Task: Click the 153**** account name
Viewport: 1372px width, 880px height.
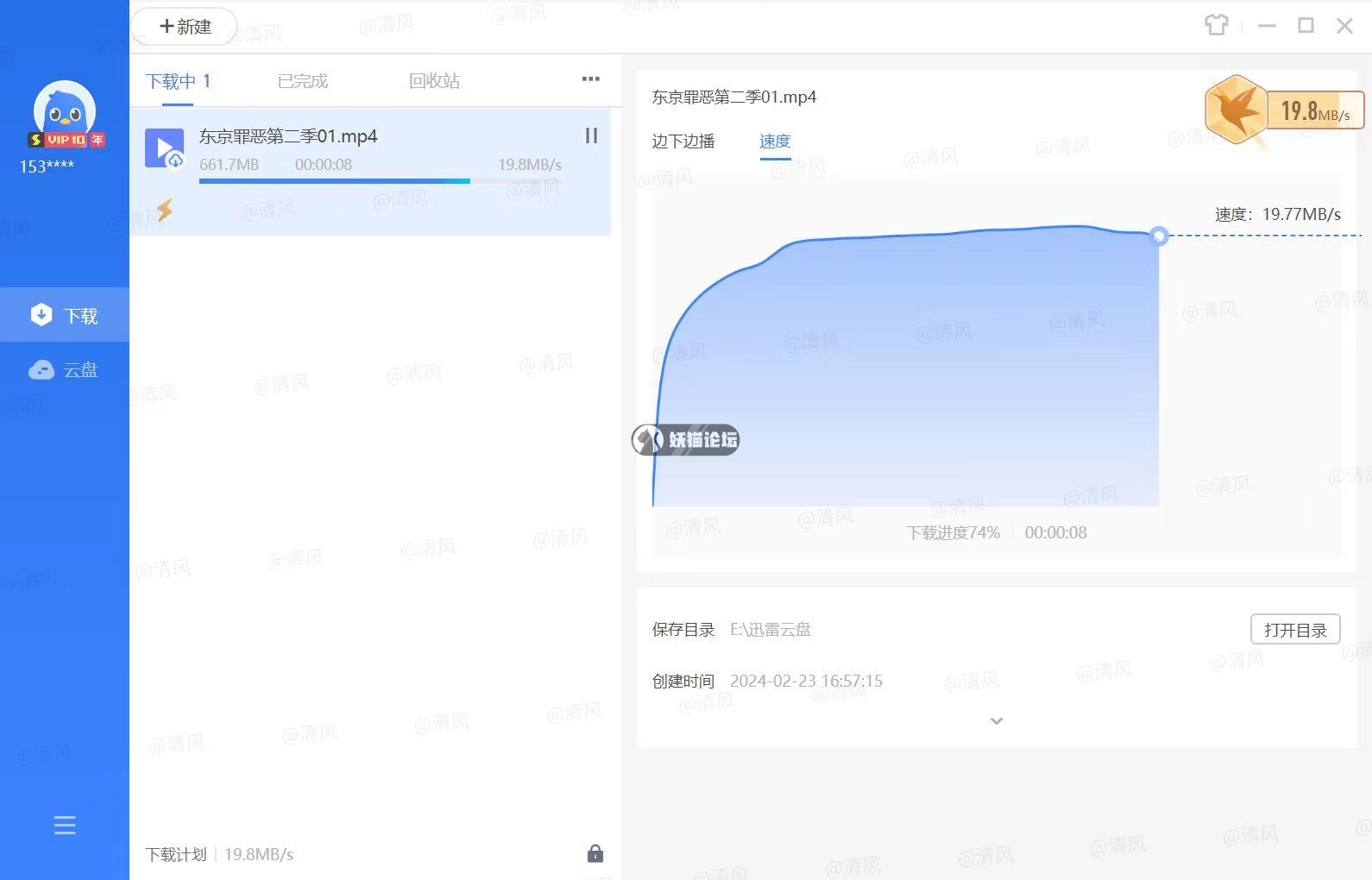Action: click(x=47, y=167)
